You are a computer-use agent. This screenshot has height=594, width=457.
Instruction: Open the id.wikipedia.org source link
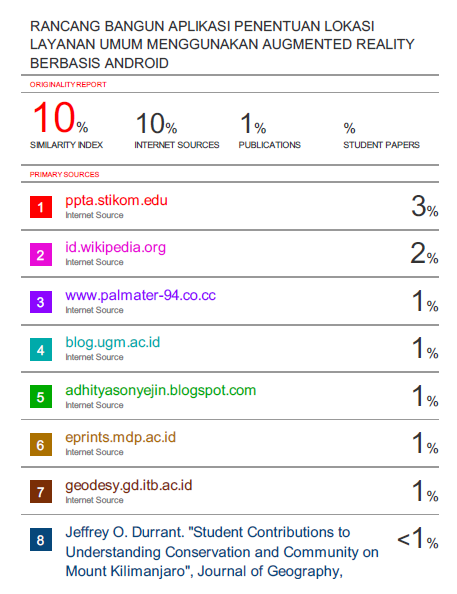[x=116, y=247]
